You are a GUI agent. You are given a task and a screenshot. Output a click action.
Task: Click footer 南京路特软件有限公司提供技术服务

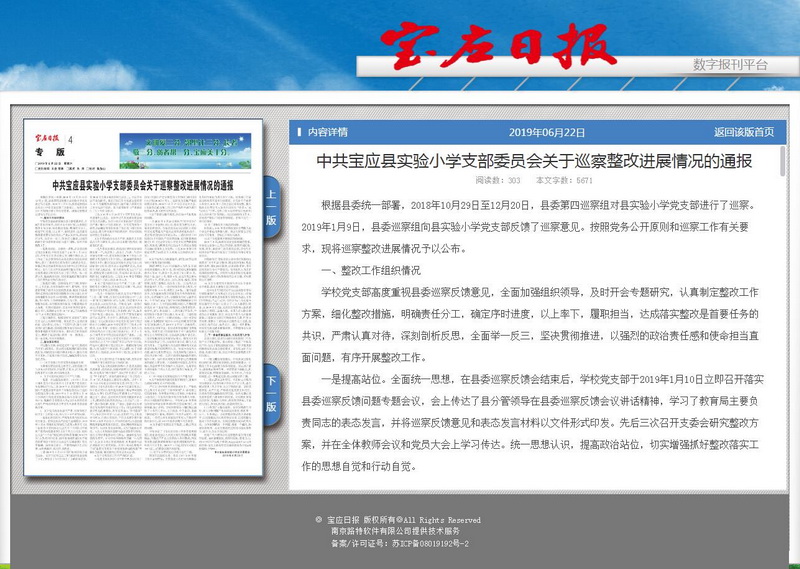395,531
